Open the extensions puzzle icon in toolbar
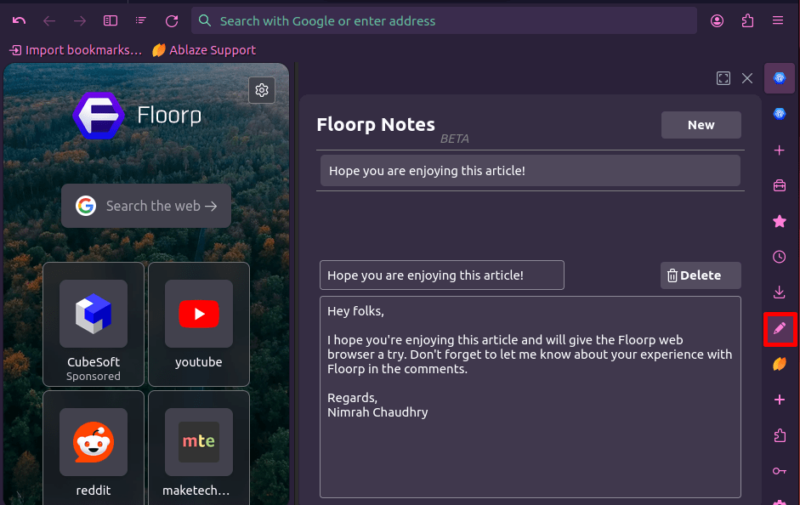The height and width of the screenshot is (505, 800). [x=747, y=21]
